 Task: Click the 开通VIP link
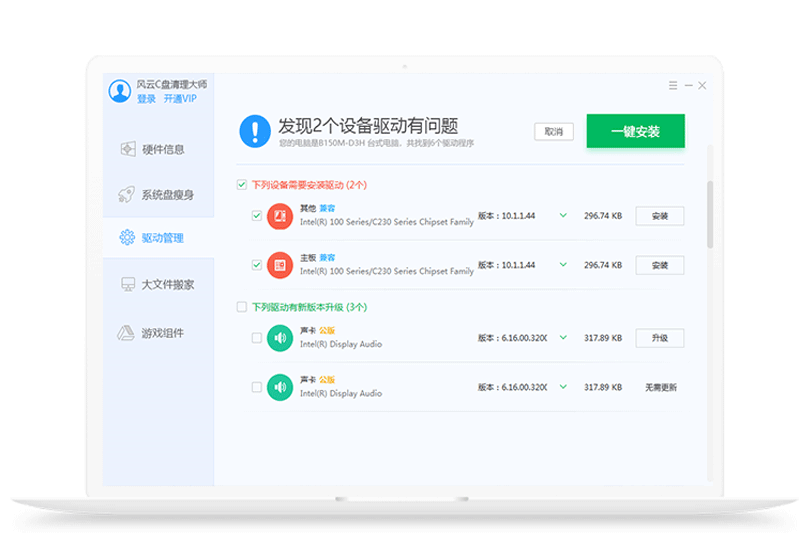179,99
